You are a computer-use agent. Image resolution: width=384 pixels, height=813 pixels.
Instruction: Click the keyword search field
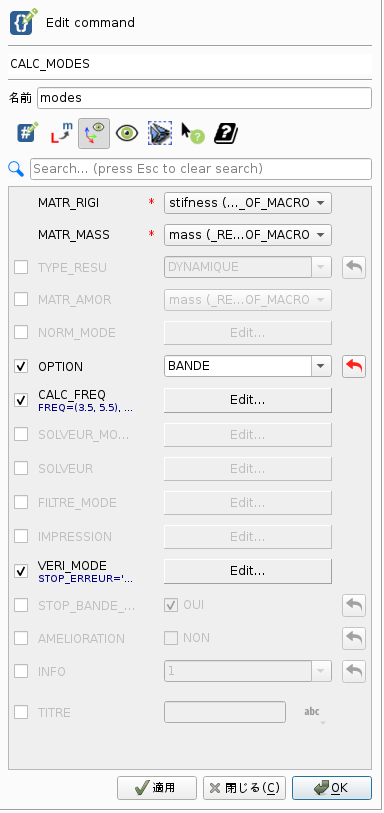[x=201, y=169]
